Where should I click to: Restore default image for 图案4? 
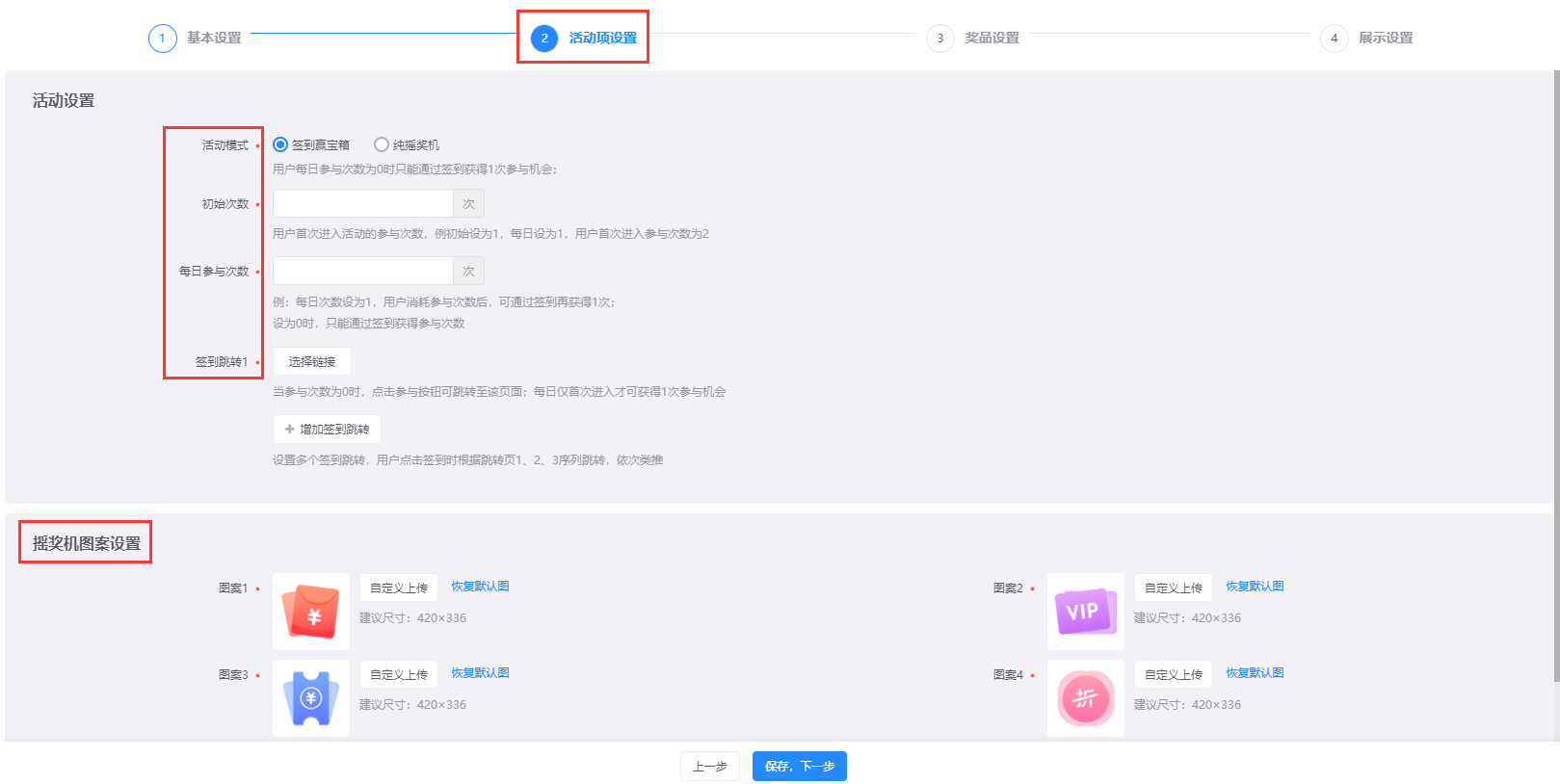(x=1255, y=673)
